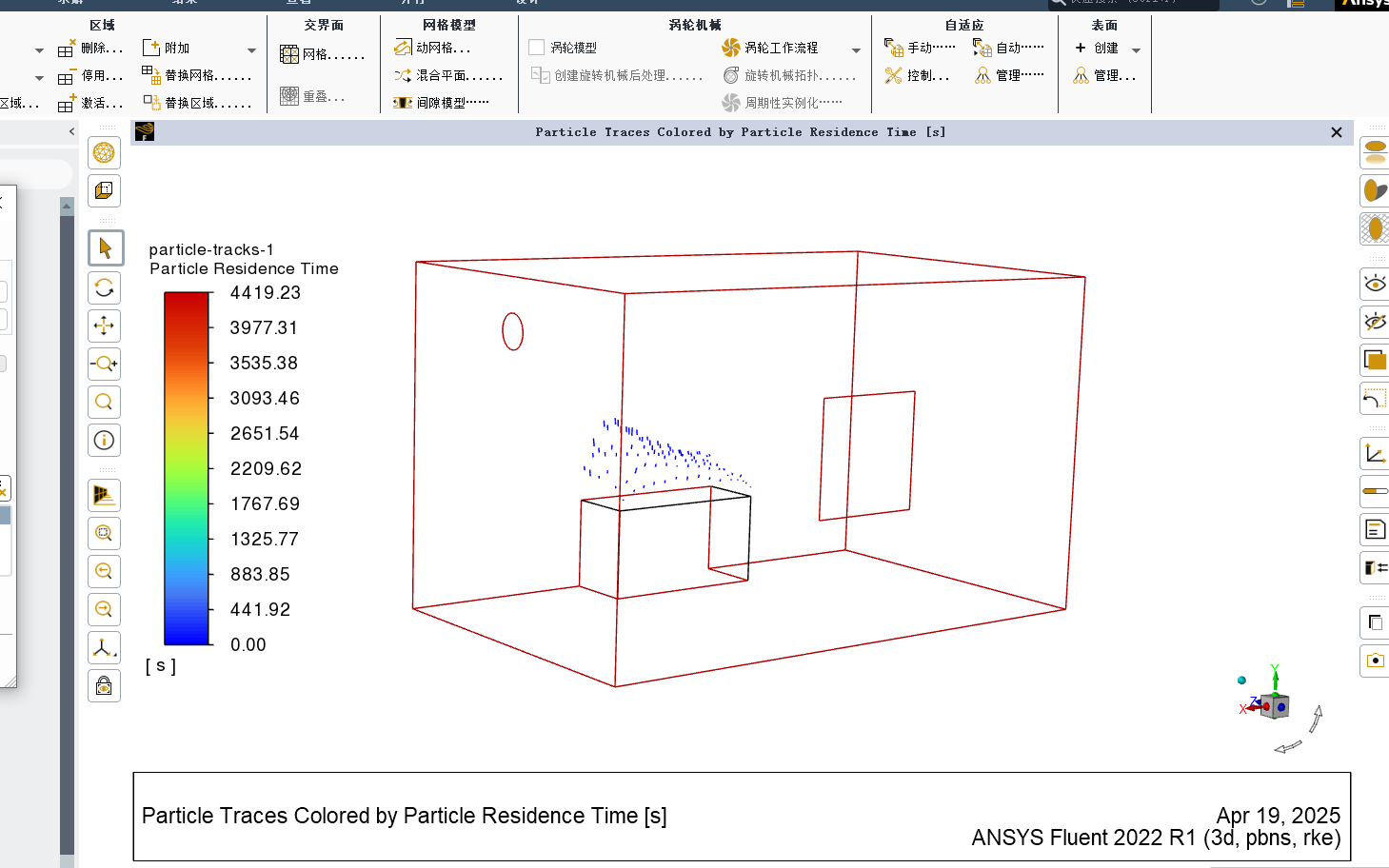Click the 手动 adaption button
Viewport: 1389px width, 868px height.
click(920, 48)
